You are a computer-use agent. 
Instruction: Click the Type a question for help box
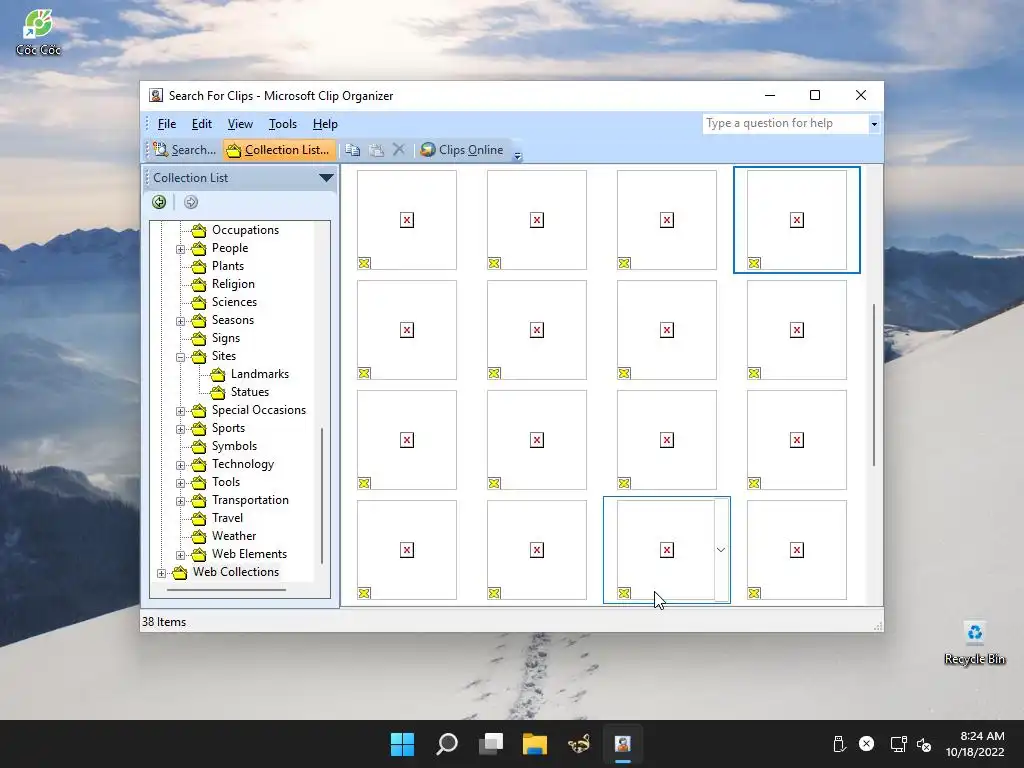point(786,123)
